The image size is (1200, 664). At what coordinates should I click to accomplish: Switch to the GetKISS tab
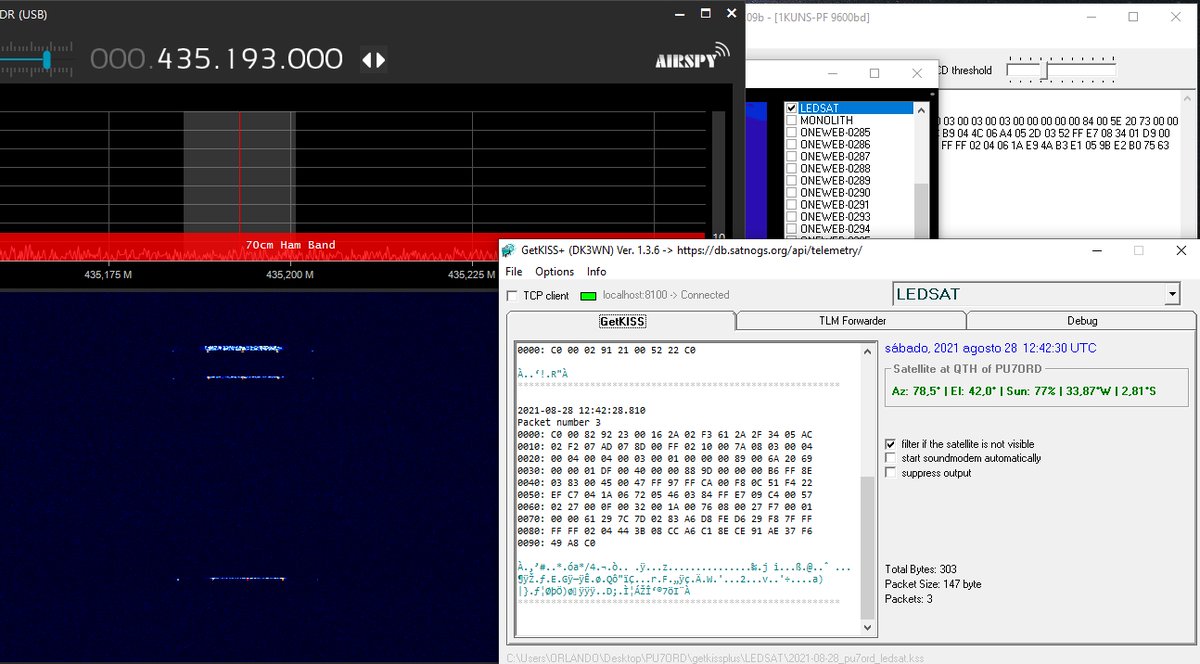tap(621, 321)
